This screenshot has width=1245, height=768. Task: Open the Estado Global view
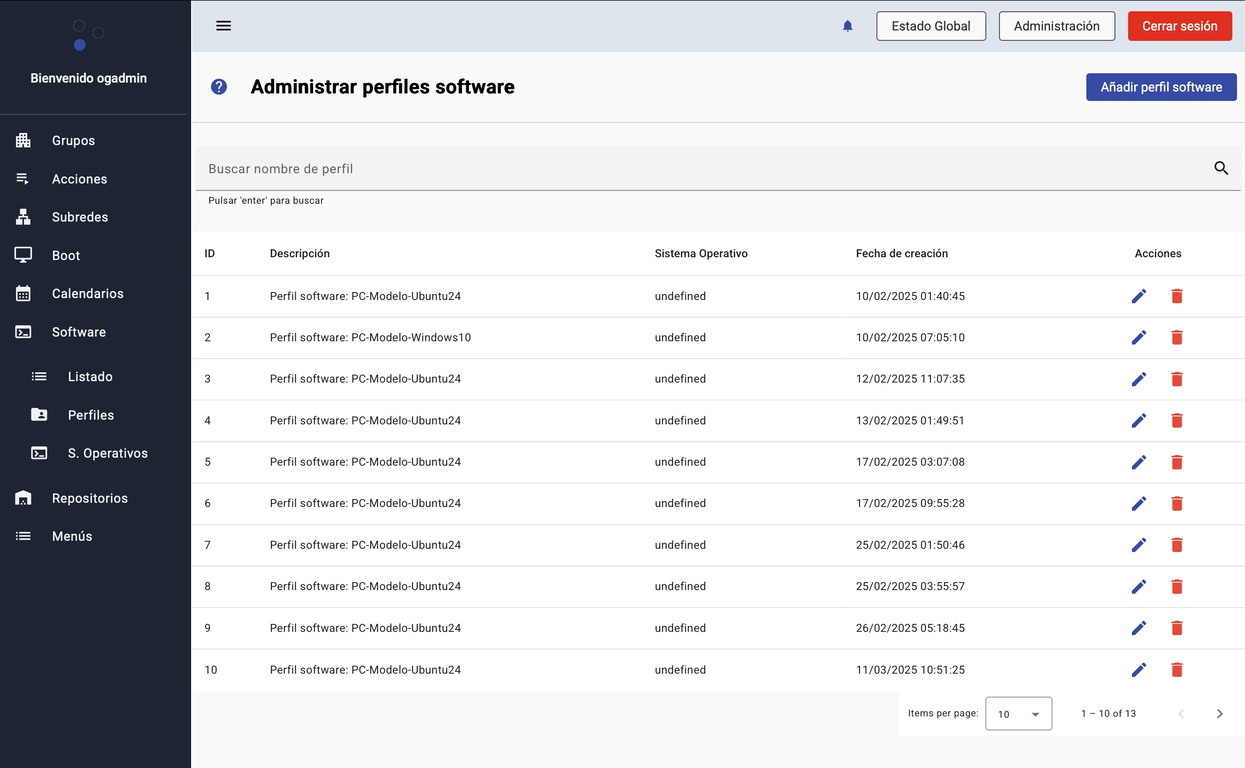(x=930, y=26)
